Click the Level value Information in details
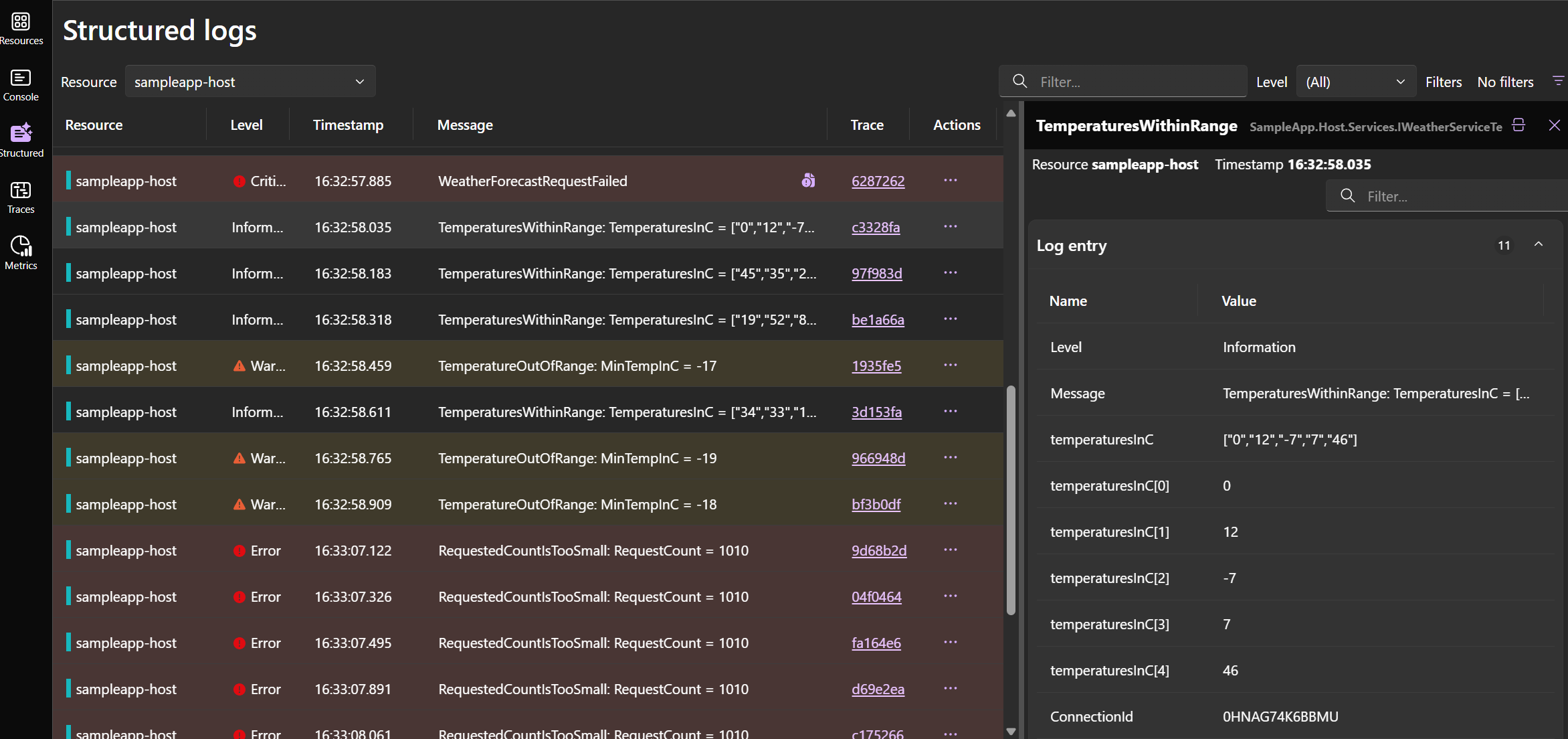 (1259, 347)
